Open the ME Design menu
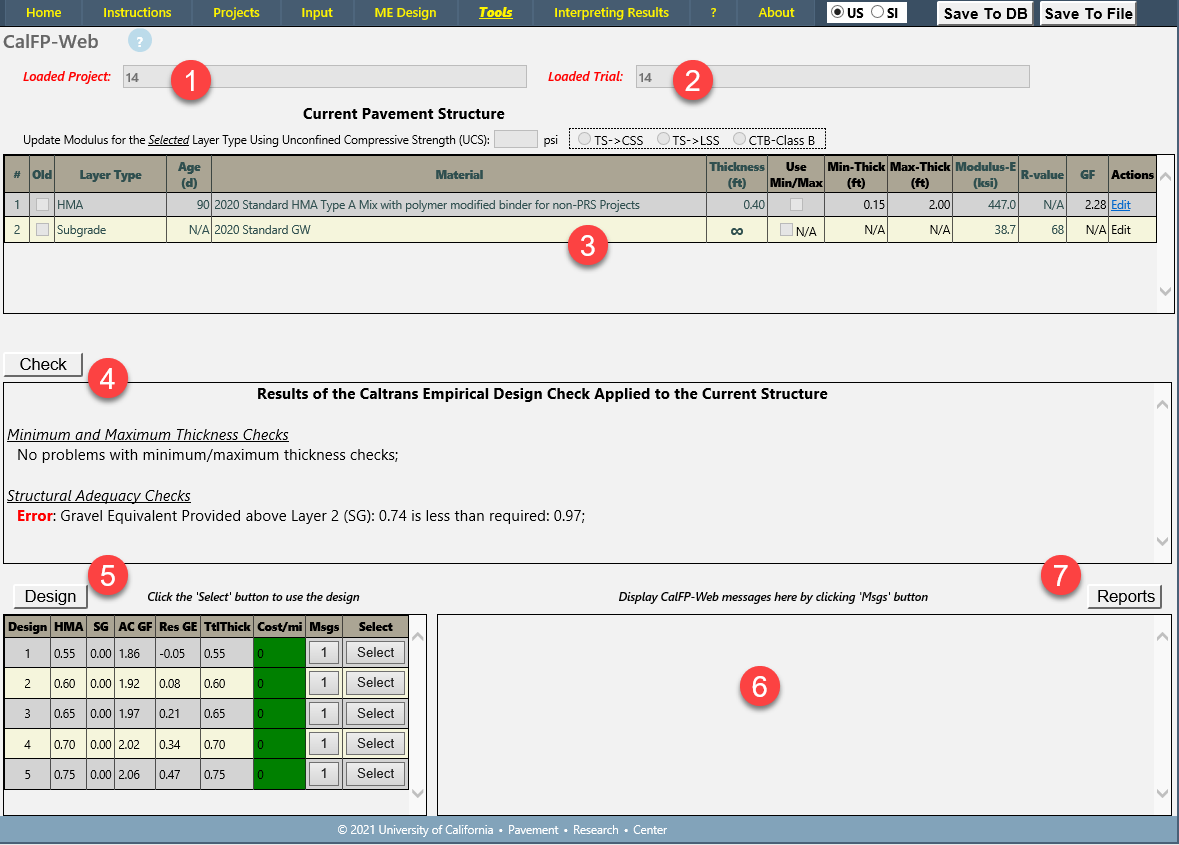This screenshot has height=845, width=1179. tap(404, 13)
